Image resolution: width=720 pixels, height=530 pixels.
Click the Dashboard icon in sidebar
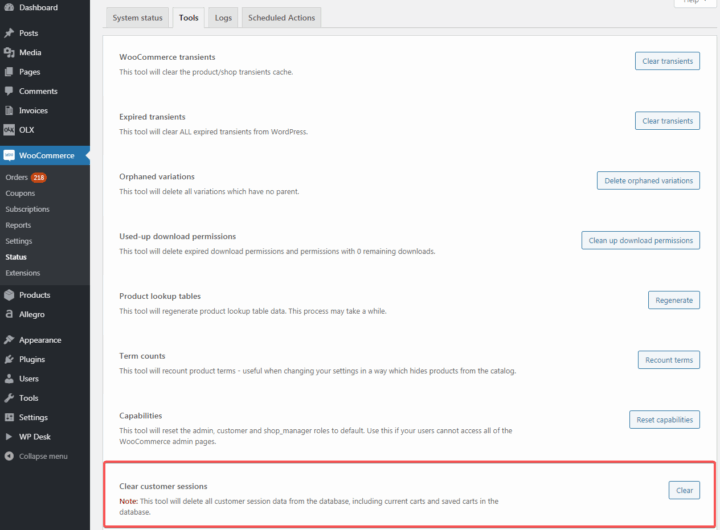9,8
